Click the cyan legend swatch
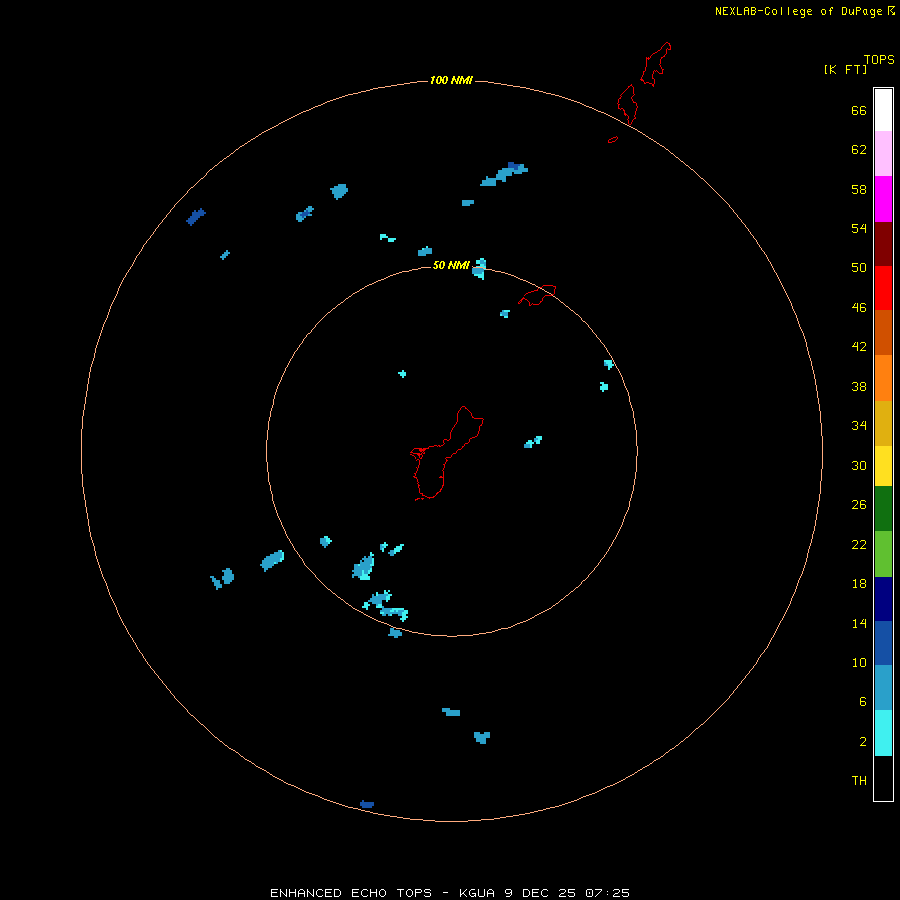 [x=883, y=733]
